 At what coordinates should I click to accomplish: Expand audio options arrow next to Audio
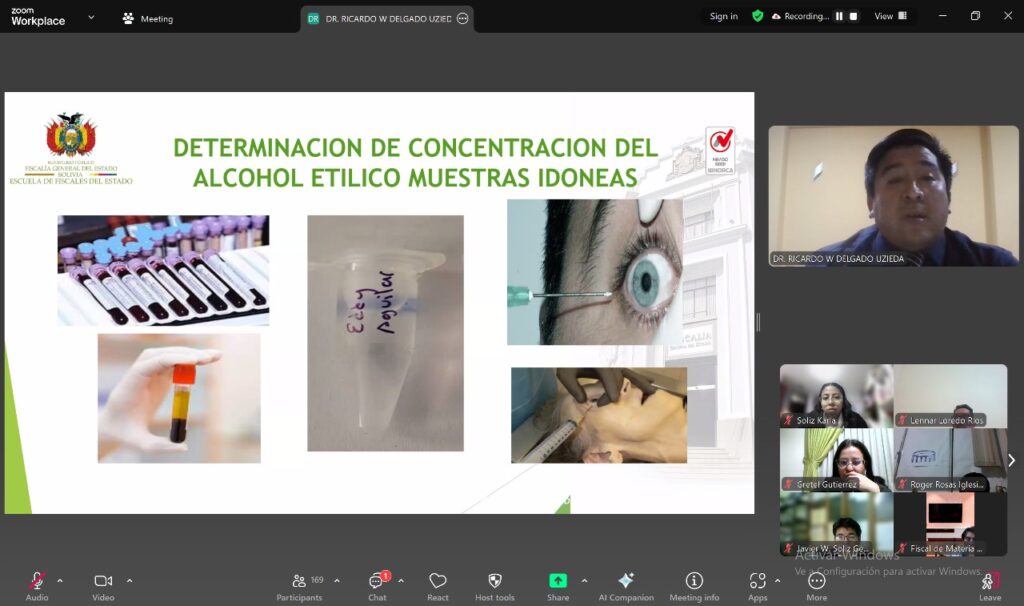coord(60,581)
